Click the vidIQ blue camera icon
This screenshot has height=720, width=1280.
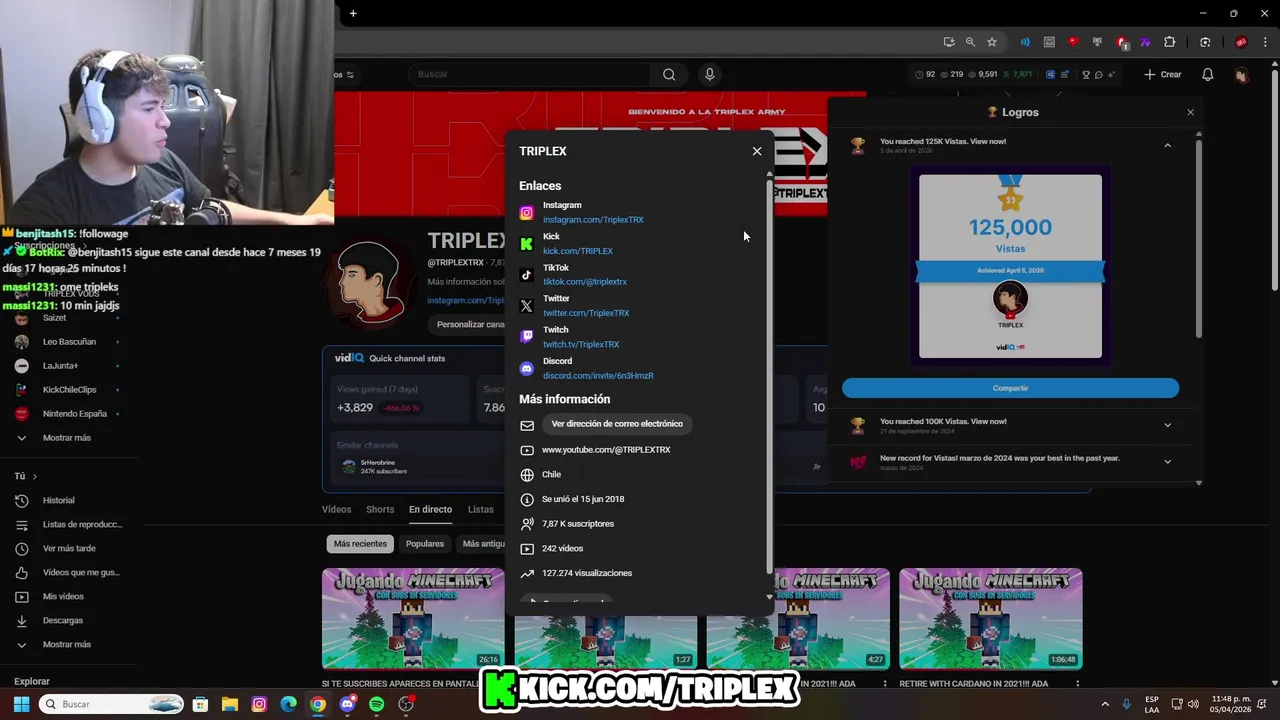pyautogui.click(x=1050, y=75)
